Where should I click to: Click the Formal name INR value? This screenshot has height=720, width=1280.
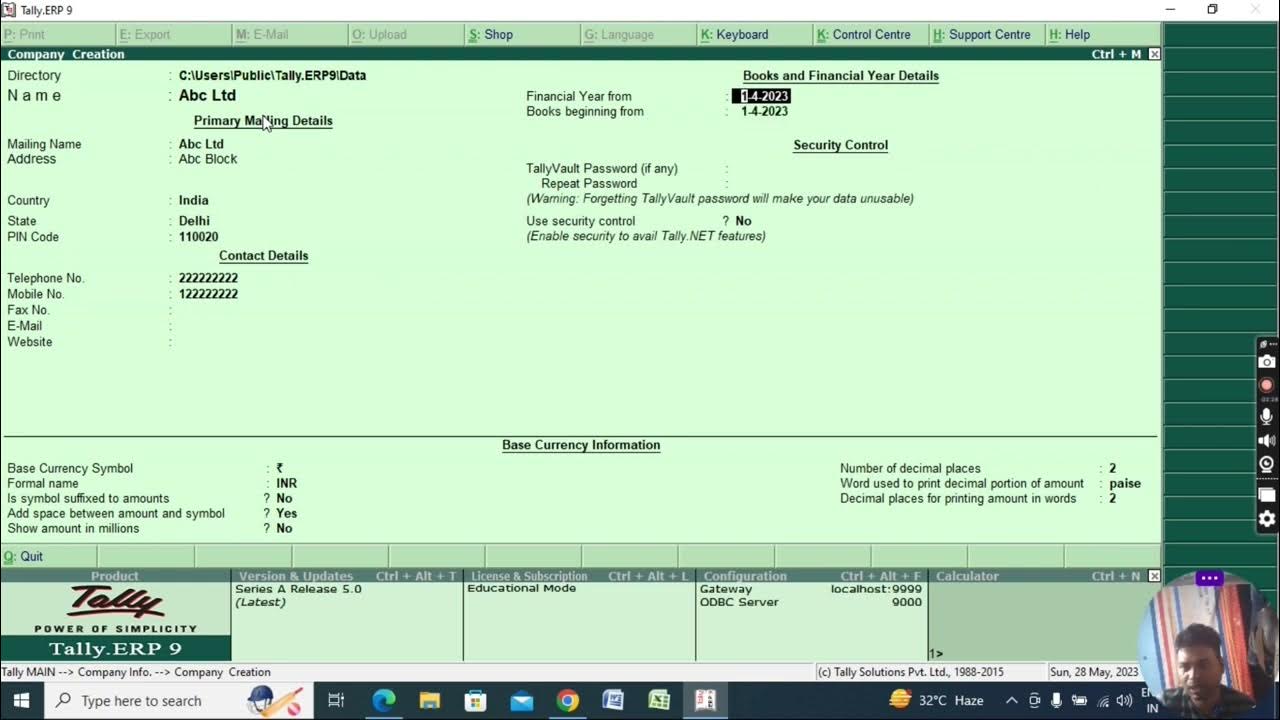[286, 483]
